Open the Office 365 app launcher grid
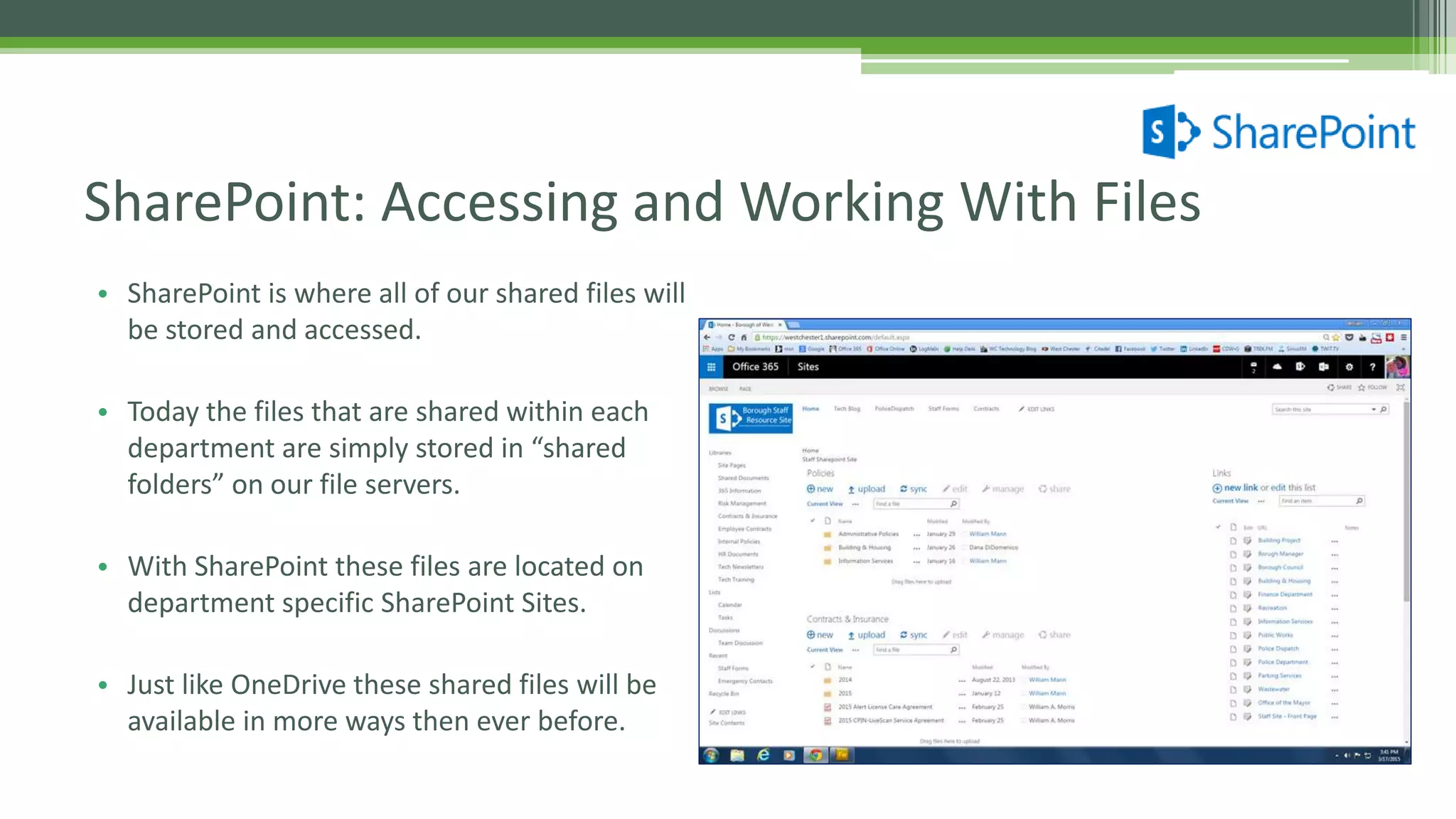Viewport: 1456px width, 819px height. (711, 367)
